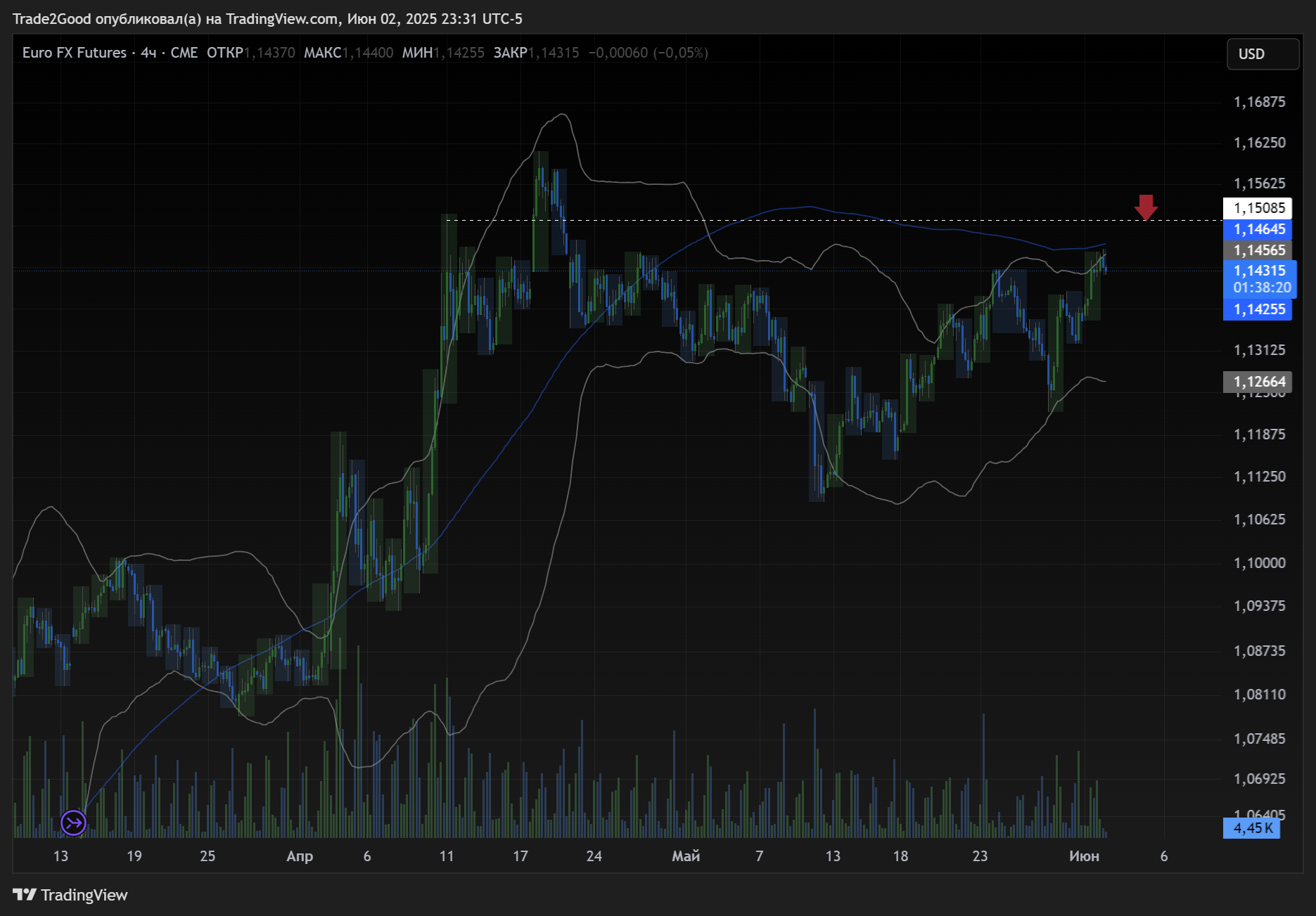Click the Euro FX Futures symbol title
Screen dimensions: 1316x916
pyautogui.click(x=75, y=53)
